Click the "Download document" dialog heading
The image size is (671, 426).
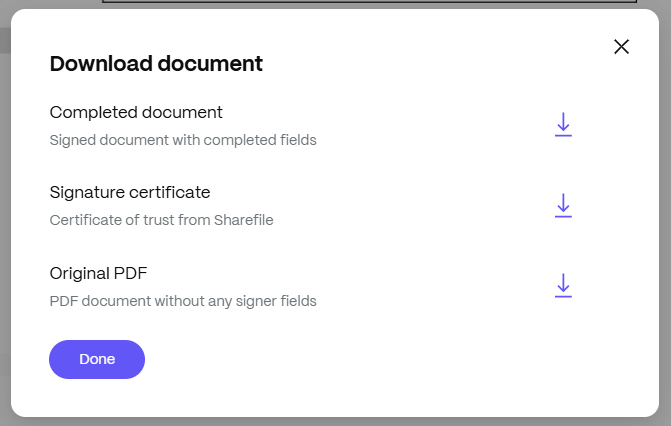tap(156, 64)
